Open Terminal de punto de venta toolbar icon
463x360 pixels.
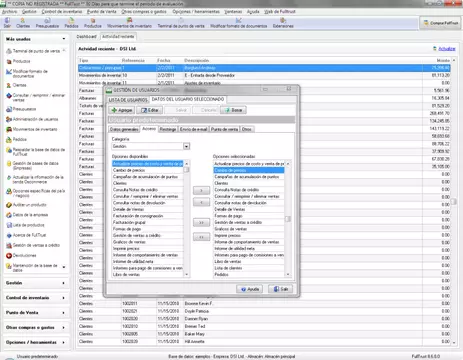[x=181, y=23]
